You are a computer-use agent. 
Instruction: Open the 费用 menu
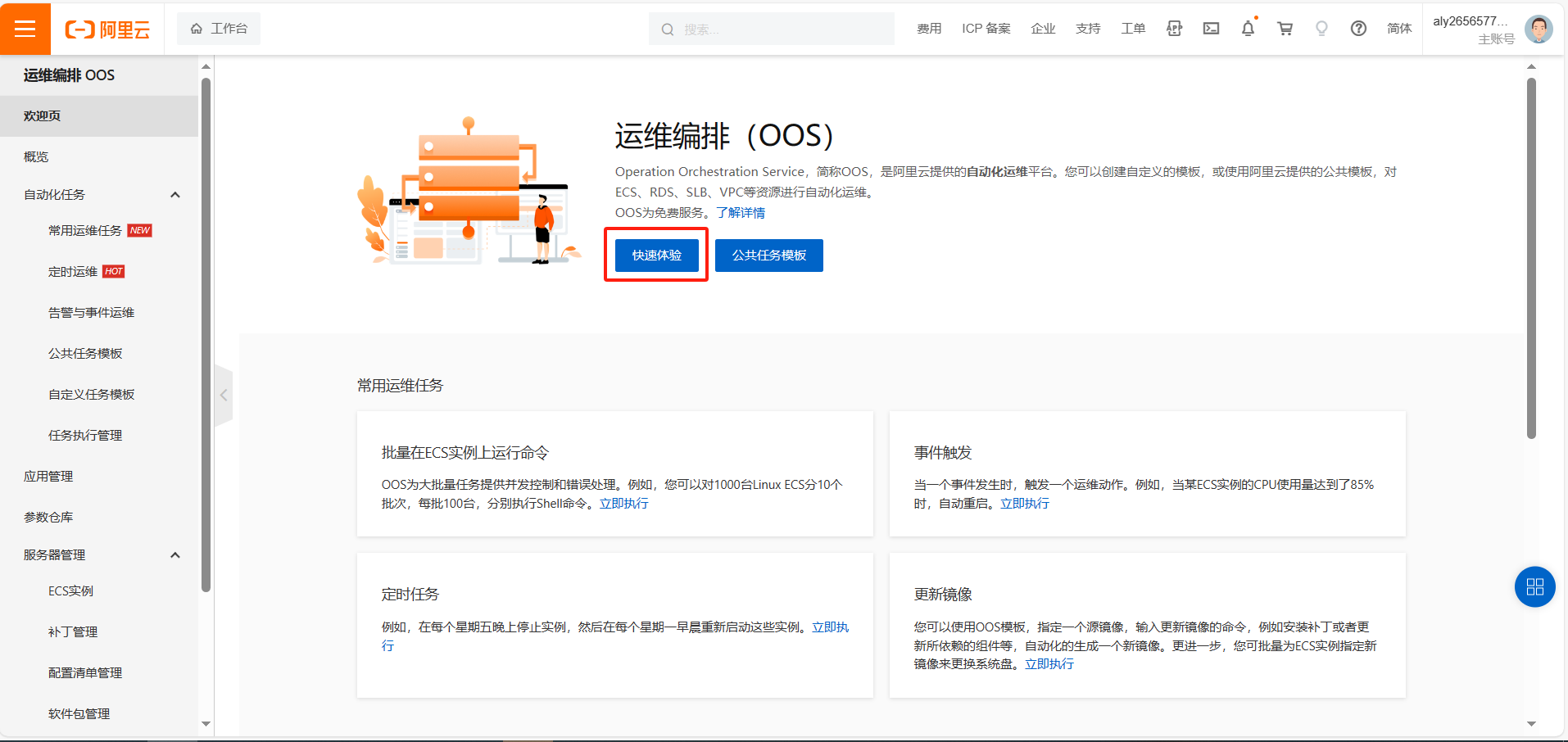(x=929, y=29)
